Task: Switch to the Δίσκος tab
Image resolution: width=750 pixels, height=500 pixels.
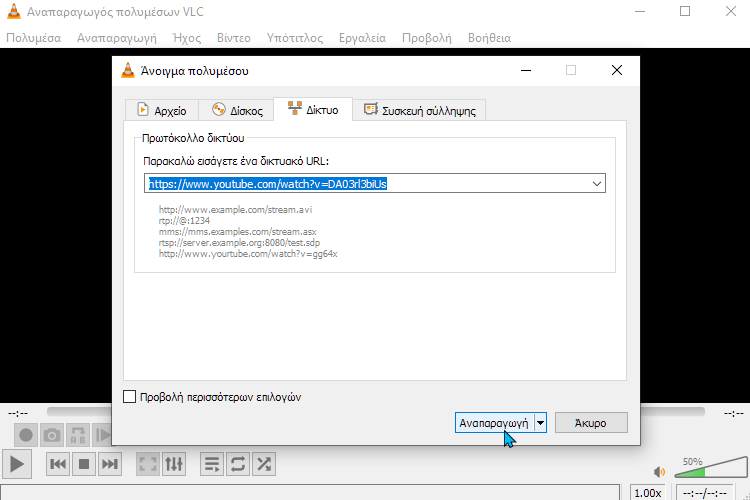Action: (x=236, y=111)
